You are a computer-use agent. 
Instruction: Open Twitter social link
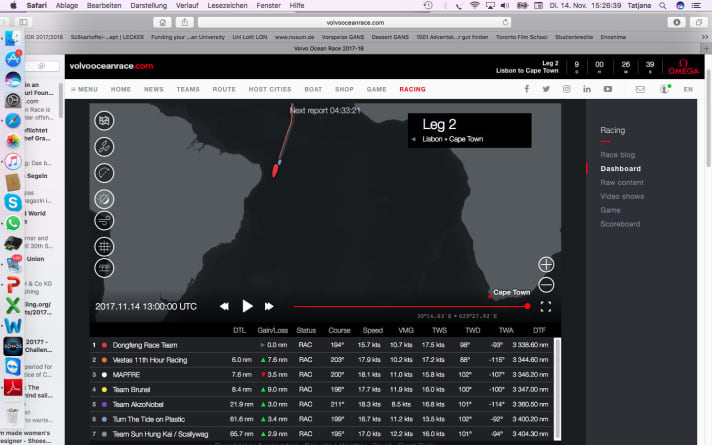tap(546, 89)
